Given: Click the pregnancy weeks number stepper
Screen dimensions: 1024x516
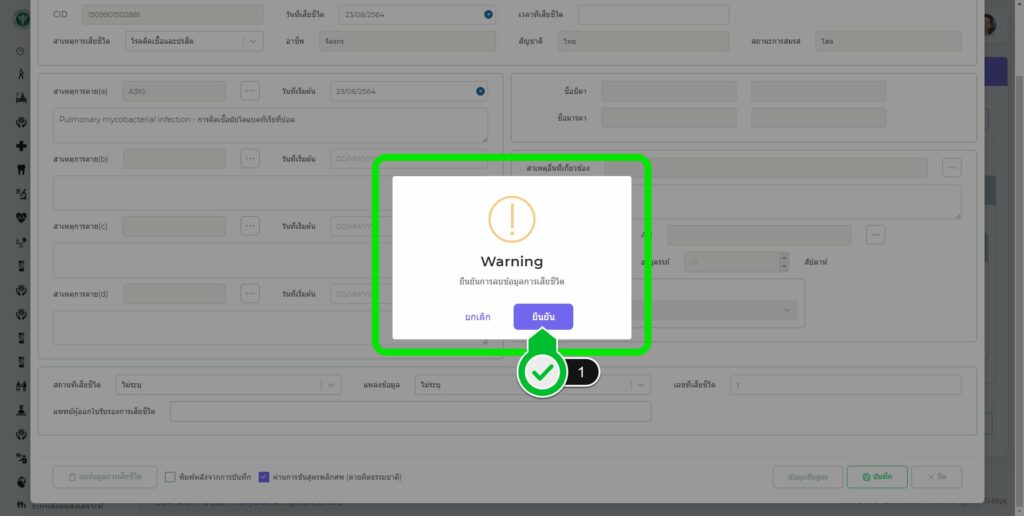Looking at the screenshot, I should pyautogui.click(x=783, y=261).
